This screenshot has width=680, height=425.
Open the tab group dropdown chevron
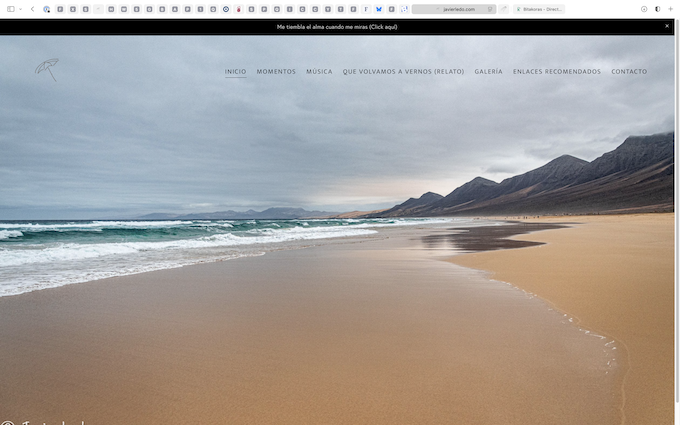click(20, 9)
